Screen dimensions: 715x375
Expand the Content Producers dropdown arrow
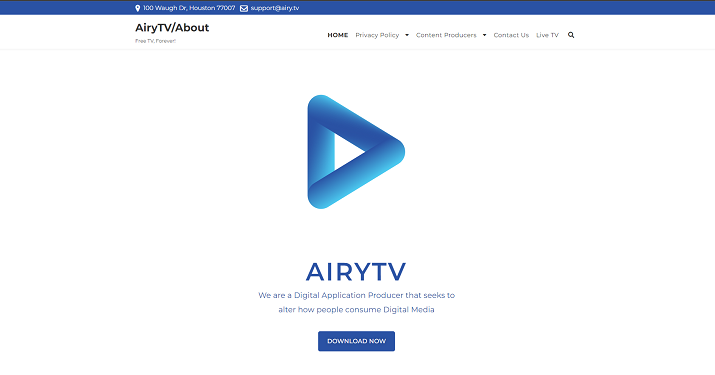484,35
